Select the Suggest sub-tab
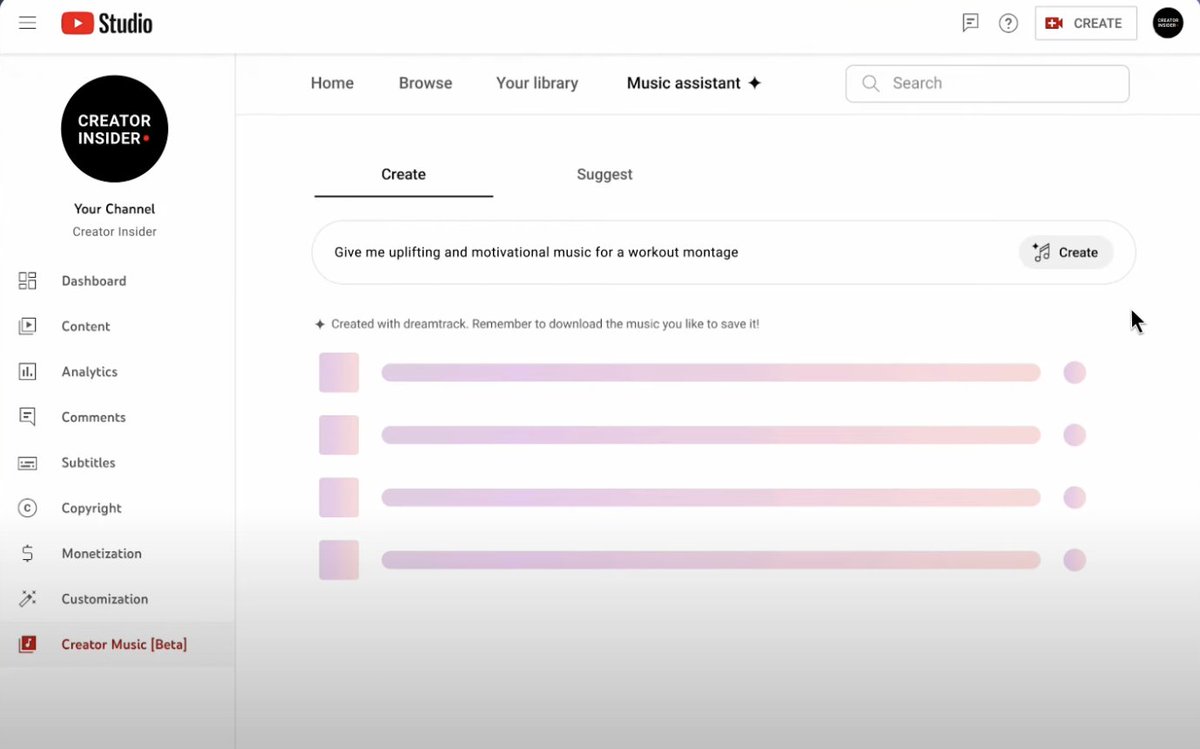 coord(604,175)
